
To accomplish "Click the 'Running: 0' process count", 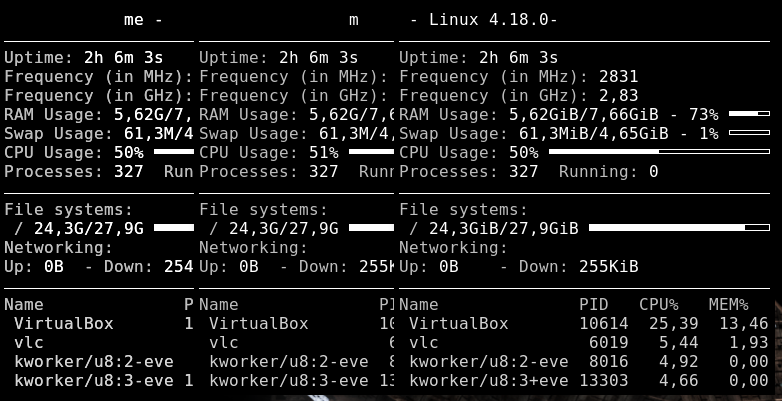I will [608, 172].
